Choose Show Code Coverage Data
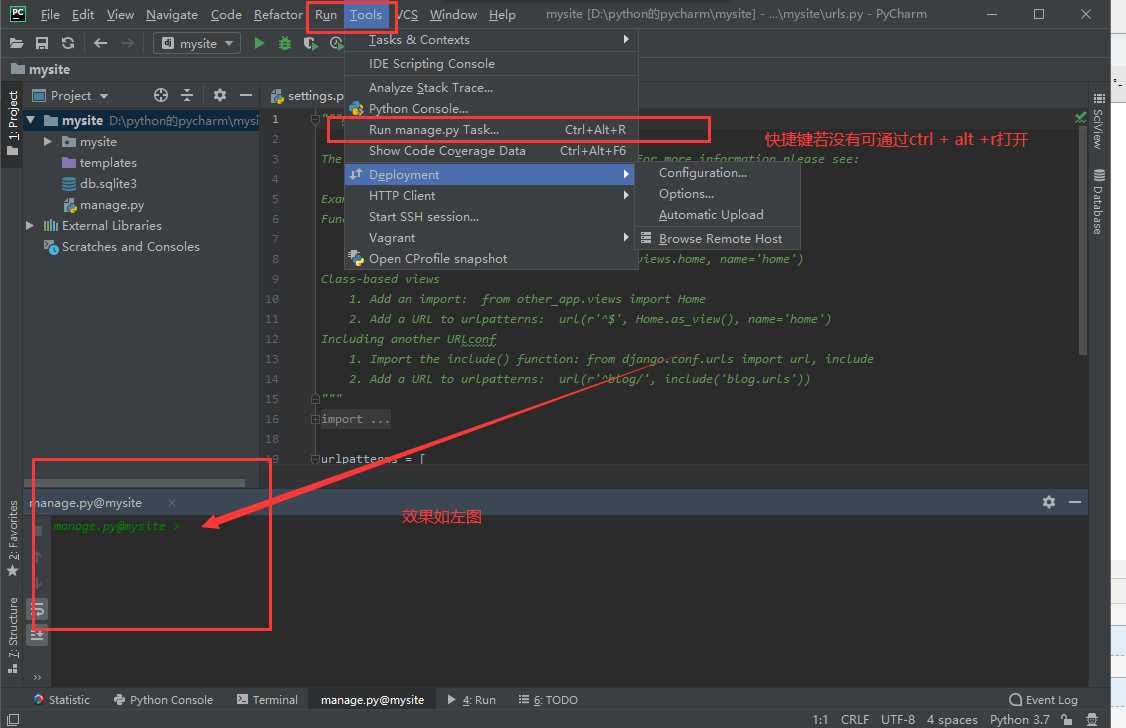Screen dimensions: 1126x728 tap(490, 151)
